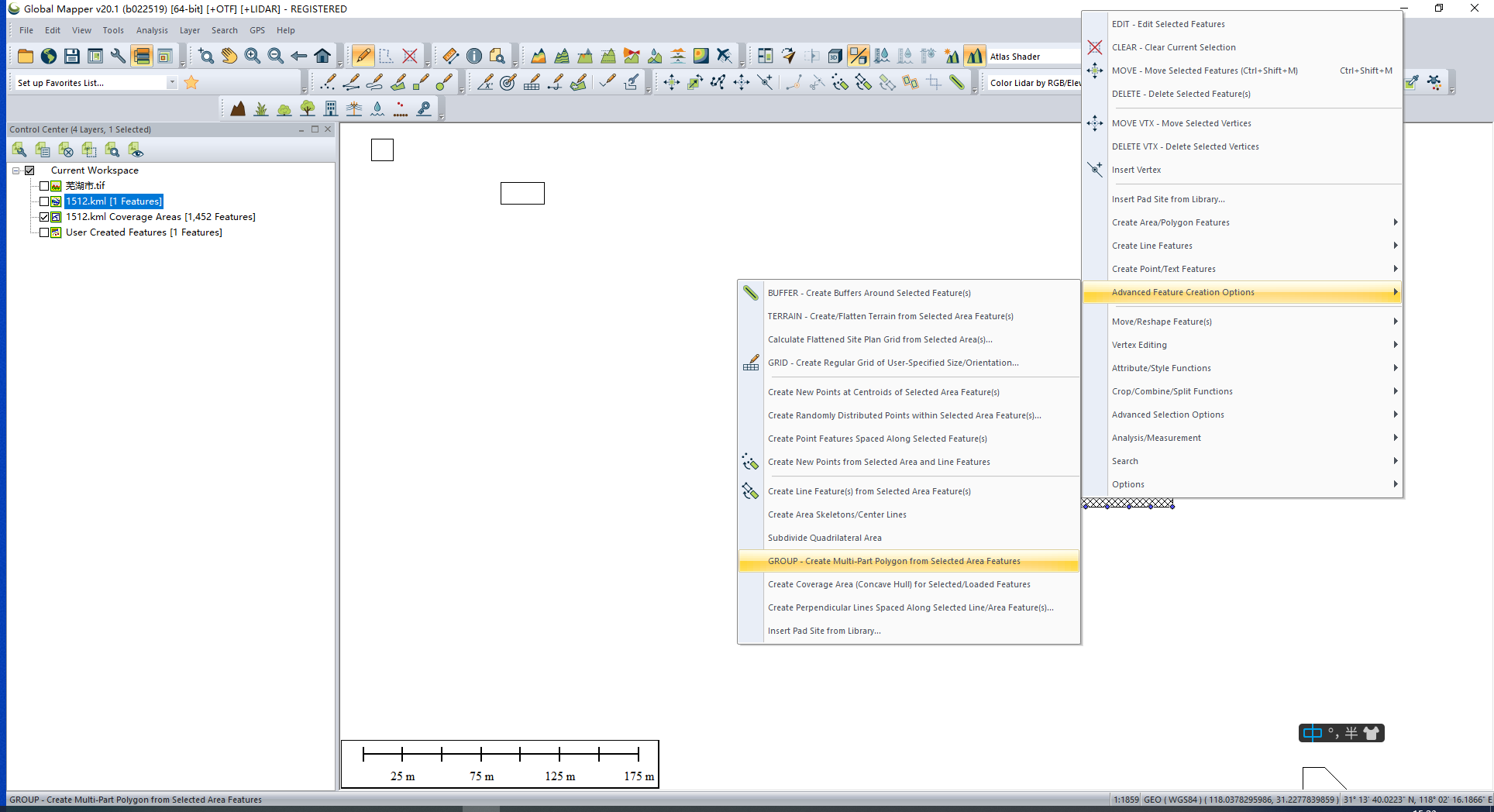Select the Feature Info tool
This screenshot has height=812, width=1494.
point(474,56)
